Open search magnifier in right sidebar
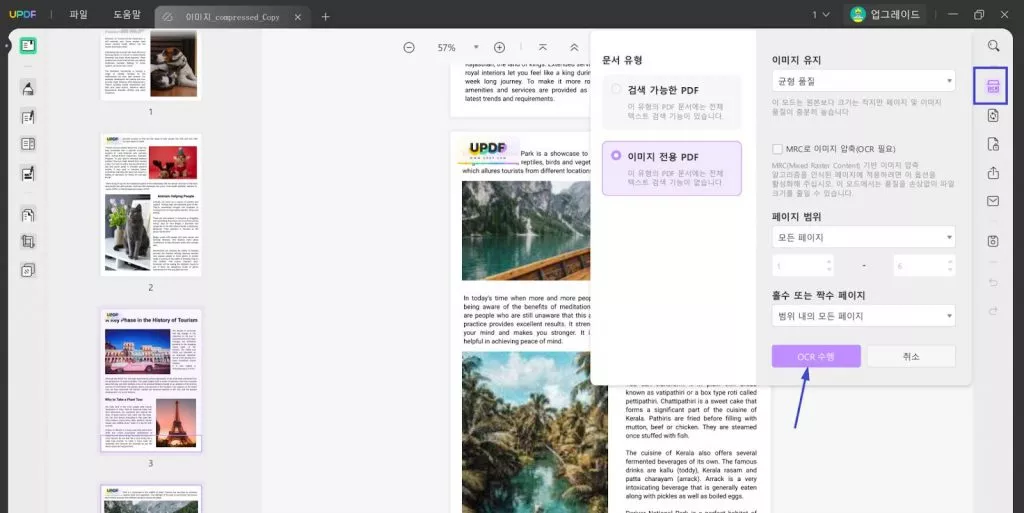The height and width of the screenshot is (513, 1024). tap(993, 46)
